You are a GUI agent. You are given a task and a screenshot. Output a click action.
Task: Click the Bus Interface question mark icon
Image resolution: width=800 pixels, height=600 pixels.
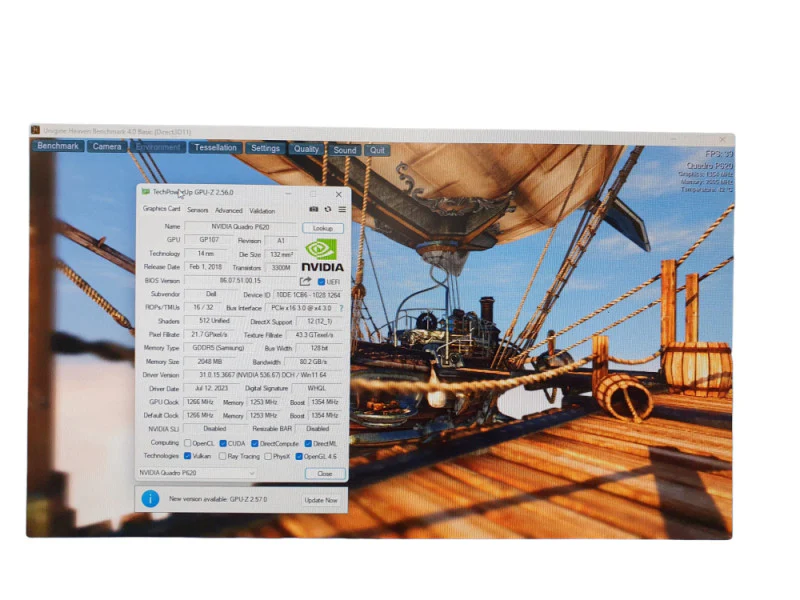[x=341, y=308]
